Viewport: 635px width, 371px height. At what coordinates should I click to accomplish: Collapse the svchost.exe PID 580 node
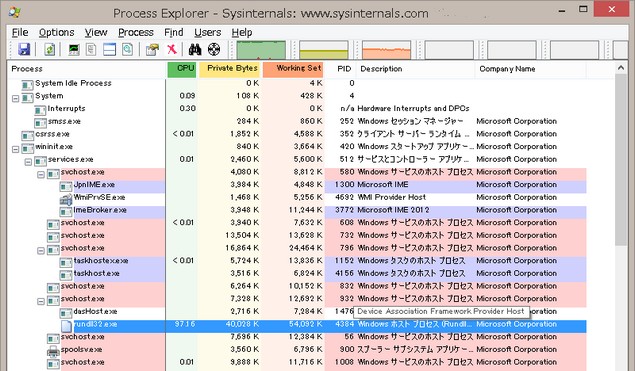(x=41, y=175)
